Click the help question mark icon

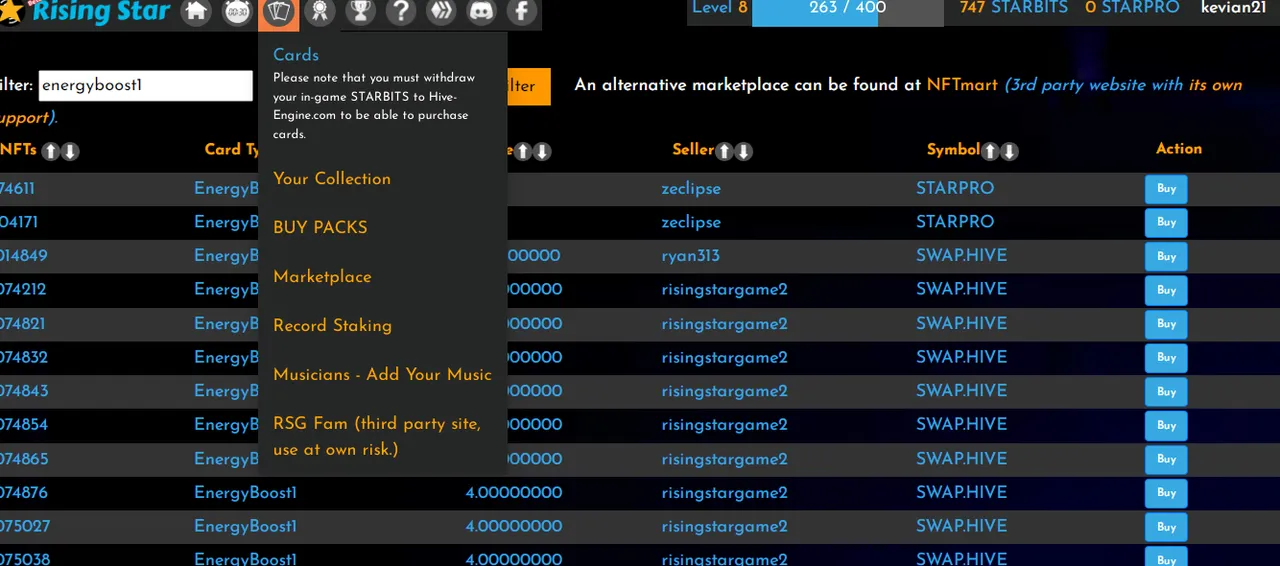(x=400, y=13)
